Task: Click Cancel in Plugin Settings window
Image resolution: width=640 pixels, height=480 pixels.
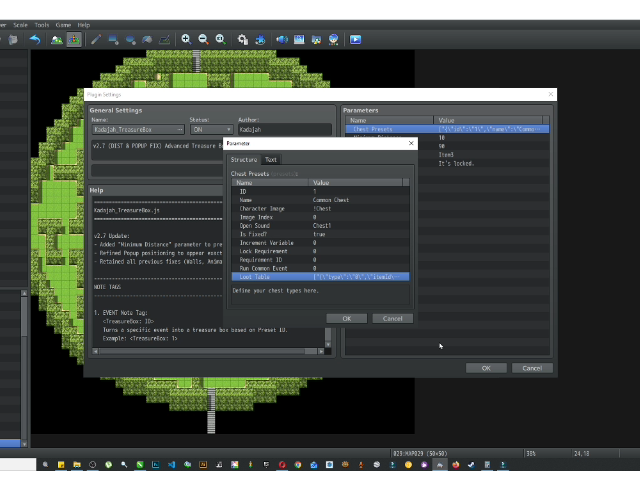Action: coord(532,368)
